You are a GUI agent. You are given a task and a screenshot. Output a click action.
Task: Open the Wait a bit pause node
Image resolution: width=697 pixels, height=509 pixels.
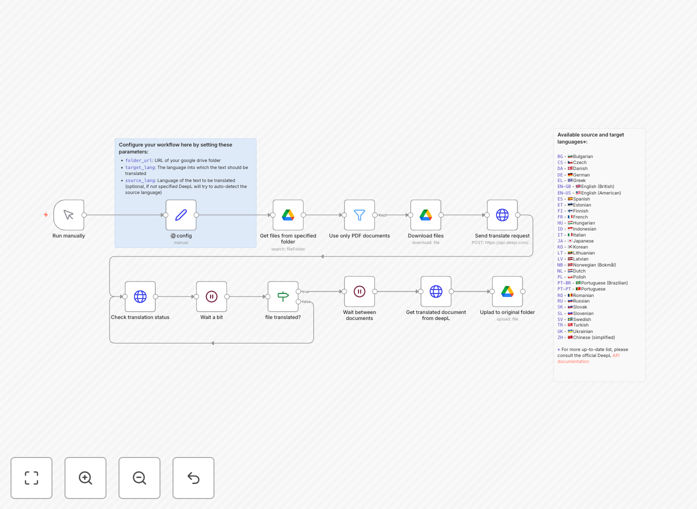click(212, 297)
